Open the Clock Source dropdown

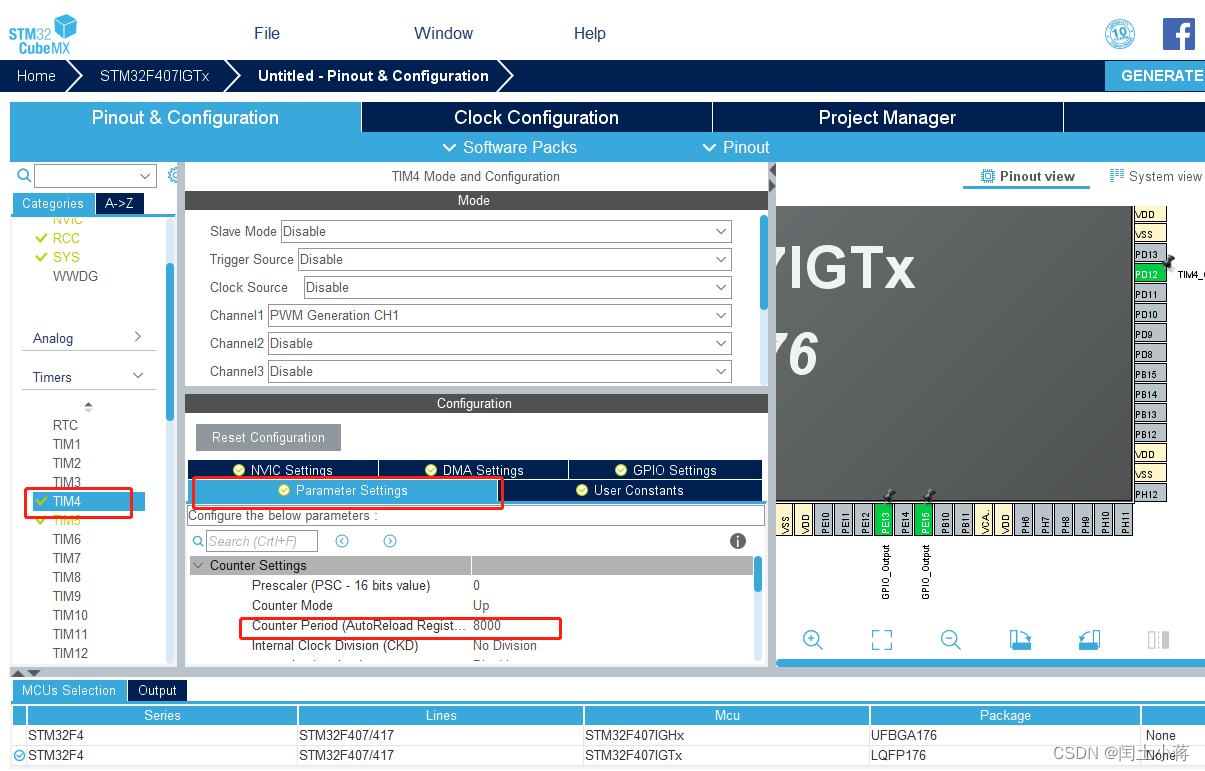[x=517, y=287]
